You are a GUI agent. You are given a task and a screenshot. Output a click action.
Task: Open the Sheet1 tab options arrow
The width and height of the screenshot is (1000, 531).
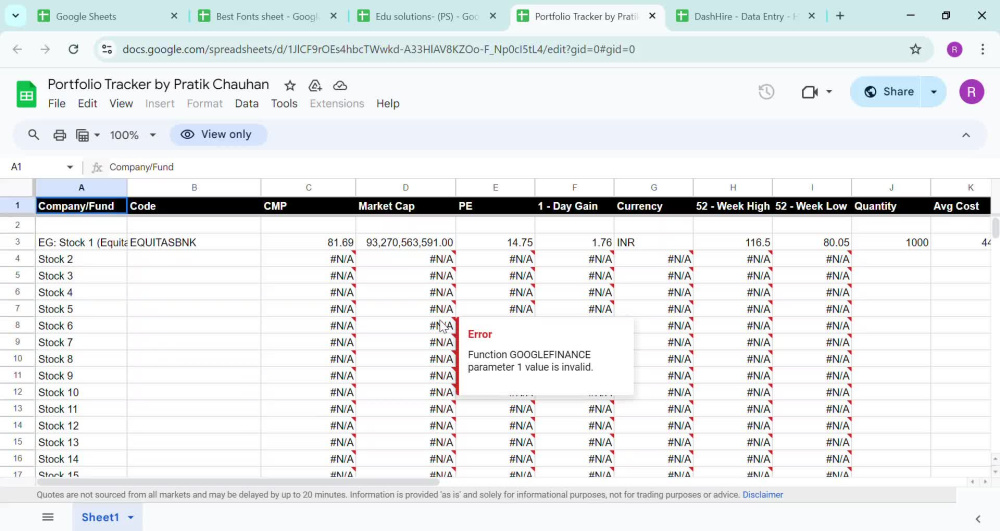(x=131, y=517)
